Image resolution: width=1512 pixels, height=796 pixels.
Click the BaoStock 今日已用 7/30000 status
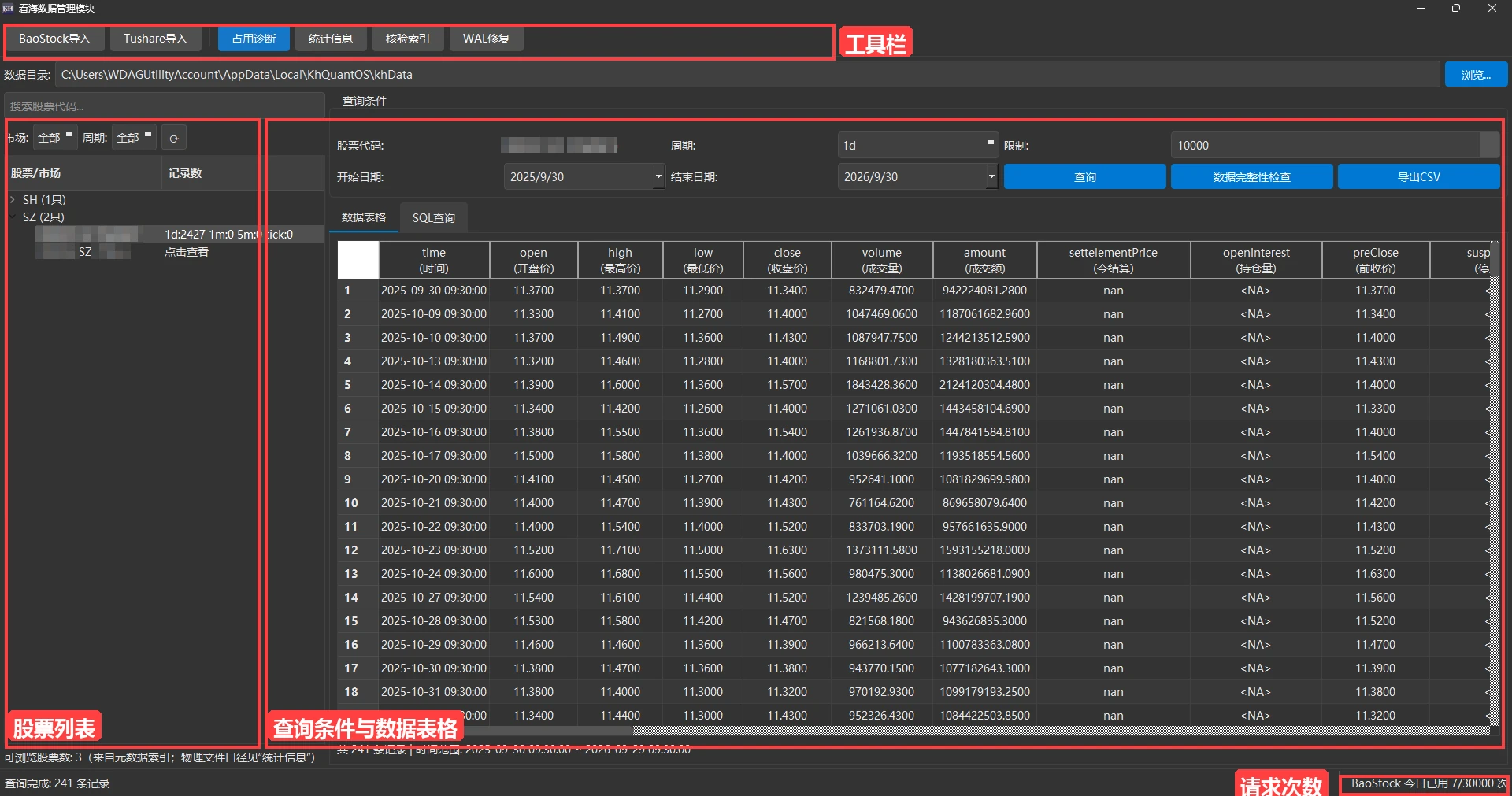[x=1428, y=783]
